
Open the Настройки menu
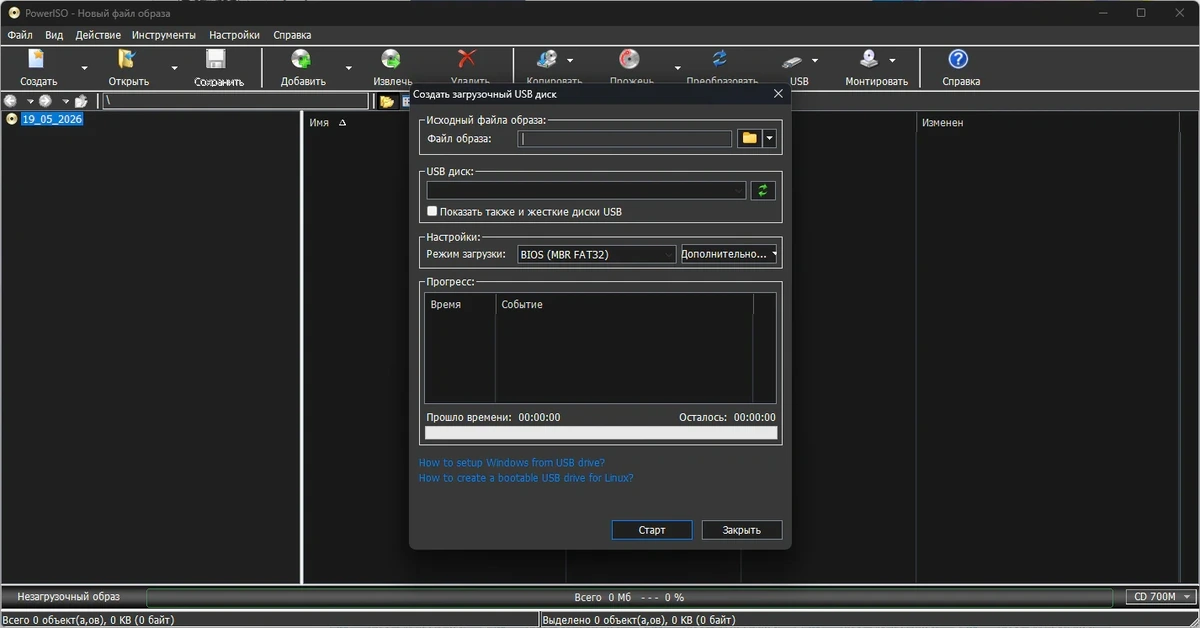[234, 35]
